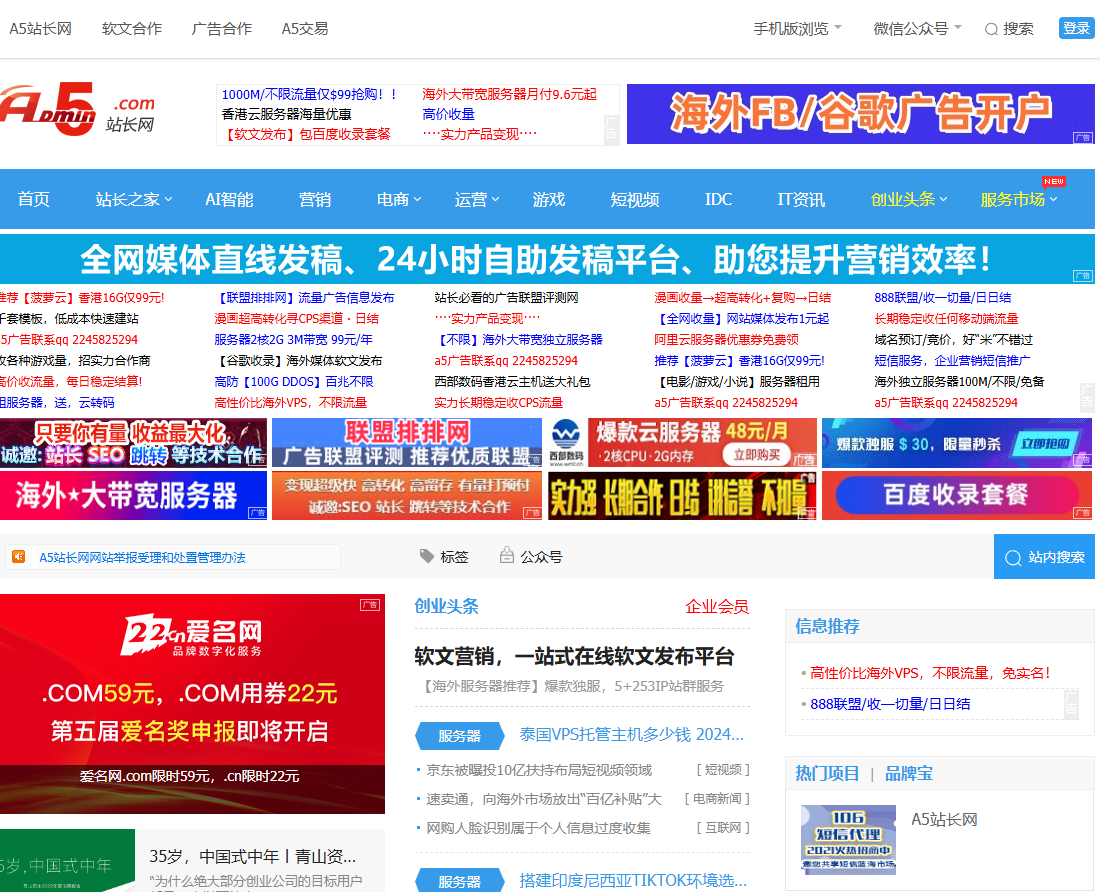The width and height of the screenshot is (1100, 892).
Task: Click the tag icon beside 标签
Action: pyautogui.click(x=427, y=556)
